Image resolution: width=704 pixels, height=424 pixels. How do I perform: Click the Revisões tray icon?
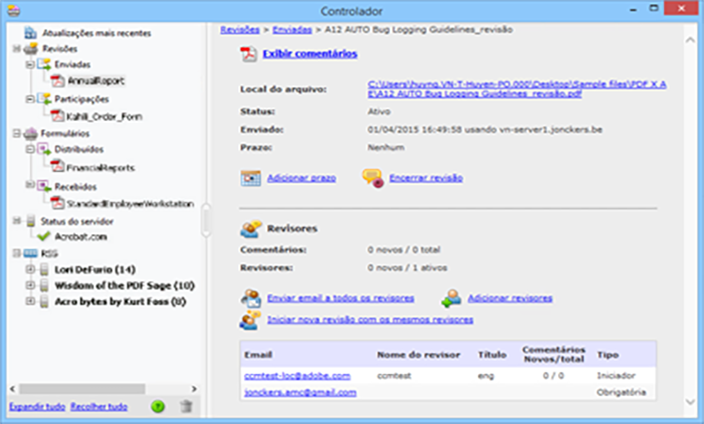(x=31, y=49)
